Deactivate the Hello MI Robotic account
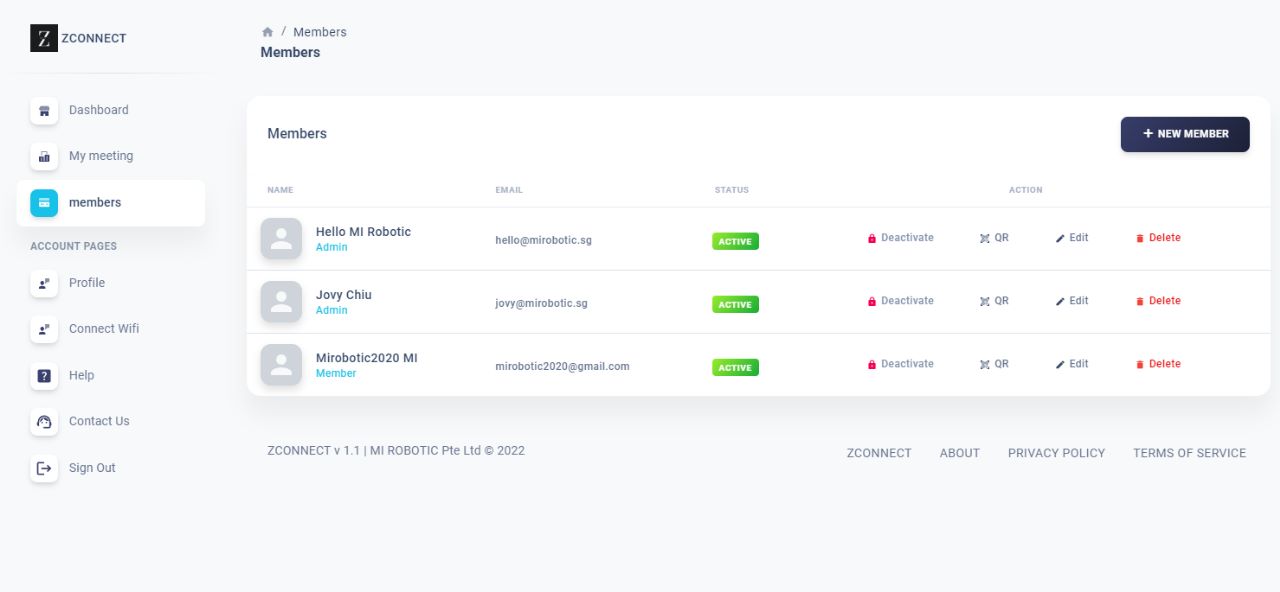This screenshot has width=1280, height=592. coord(900,238)
